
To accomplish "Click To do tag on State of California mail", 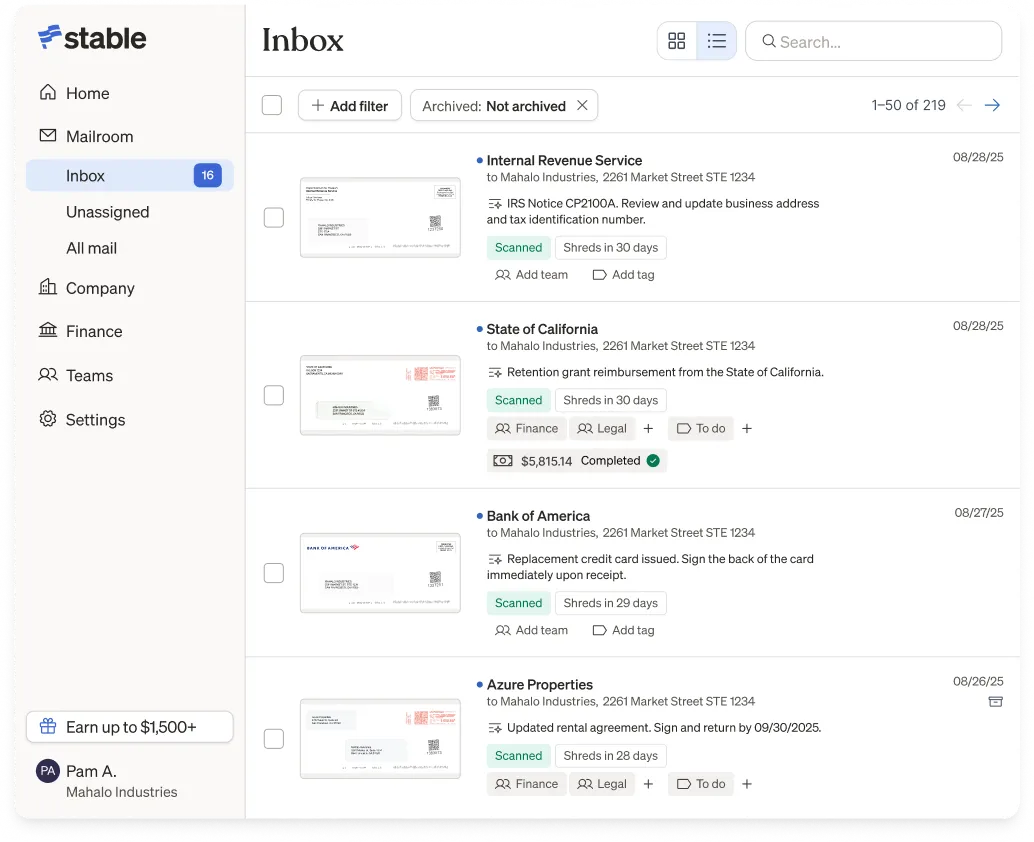I will pyautogui.click(x=700, y=429).
